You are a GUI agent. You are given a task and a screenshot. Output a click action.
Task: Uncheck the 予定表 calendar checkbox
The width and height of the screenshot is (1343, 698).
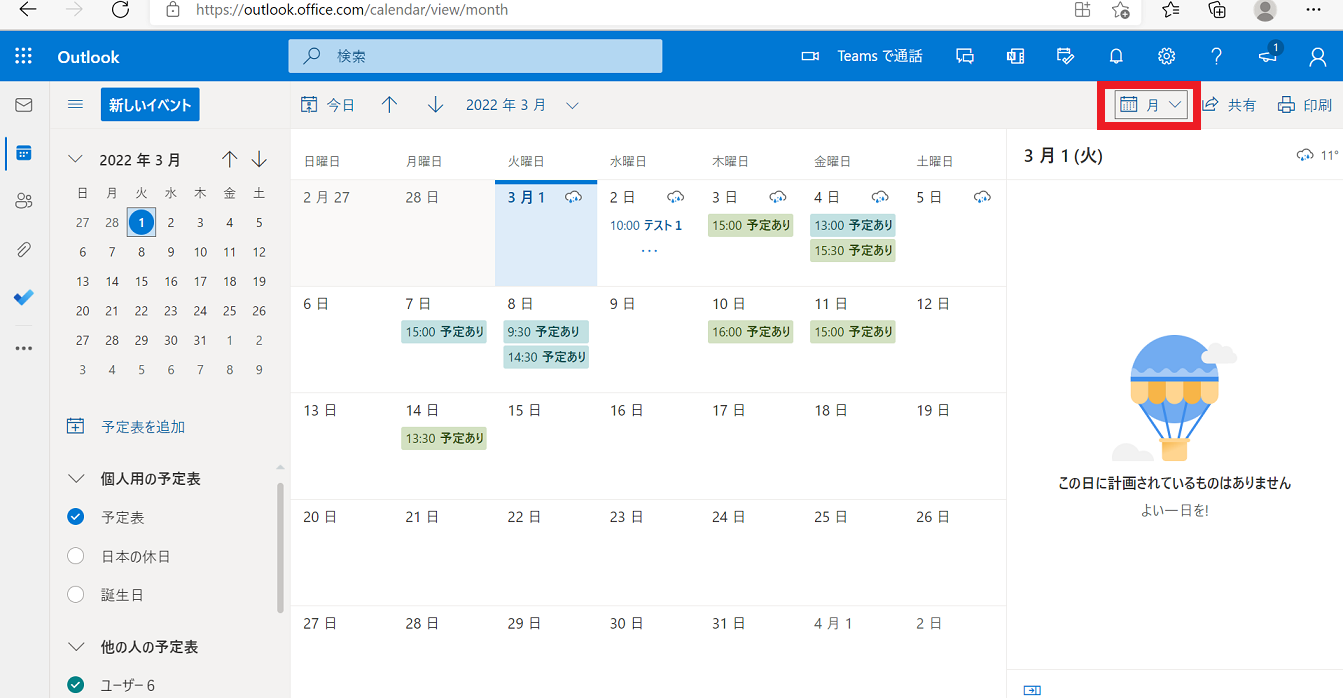click(75, 517)
